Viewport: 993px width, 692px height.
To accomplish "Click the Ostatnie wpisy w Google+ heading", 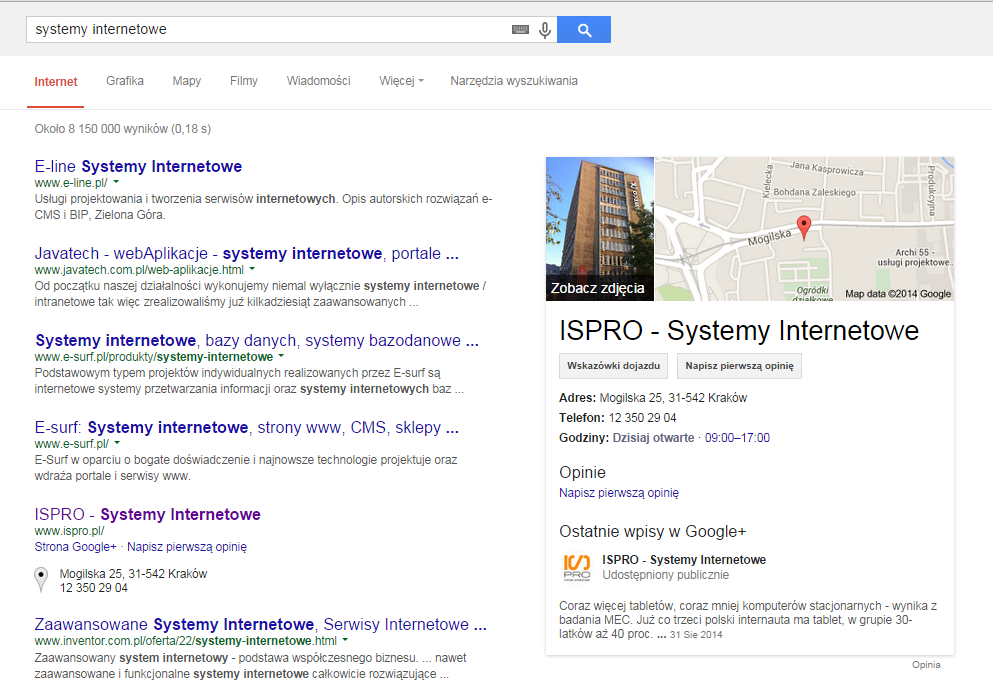I will click(x=652, y=532).
